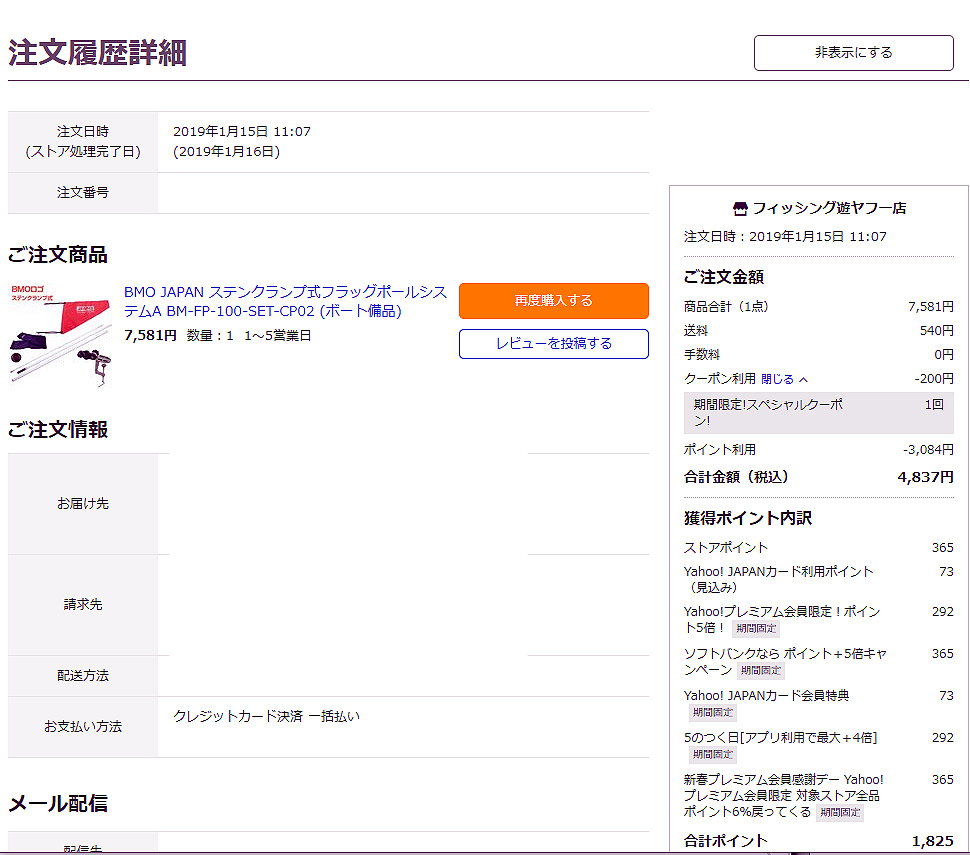Image resolution: width=970 pixels, height=855 pixels.
Task: Click the 配送方法 row label
Action: click(x=83, y=676)
